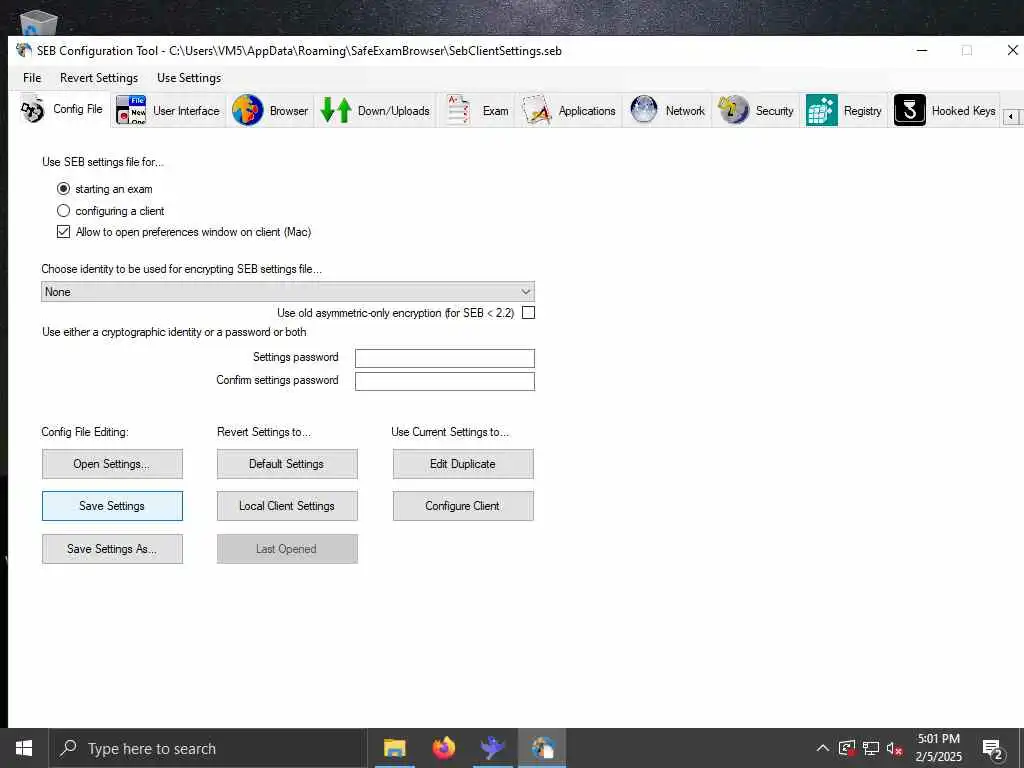Click the Config File tab icon
Screen dimensions: 1024x768
click(32, 110)
